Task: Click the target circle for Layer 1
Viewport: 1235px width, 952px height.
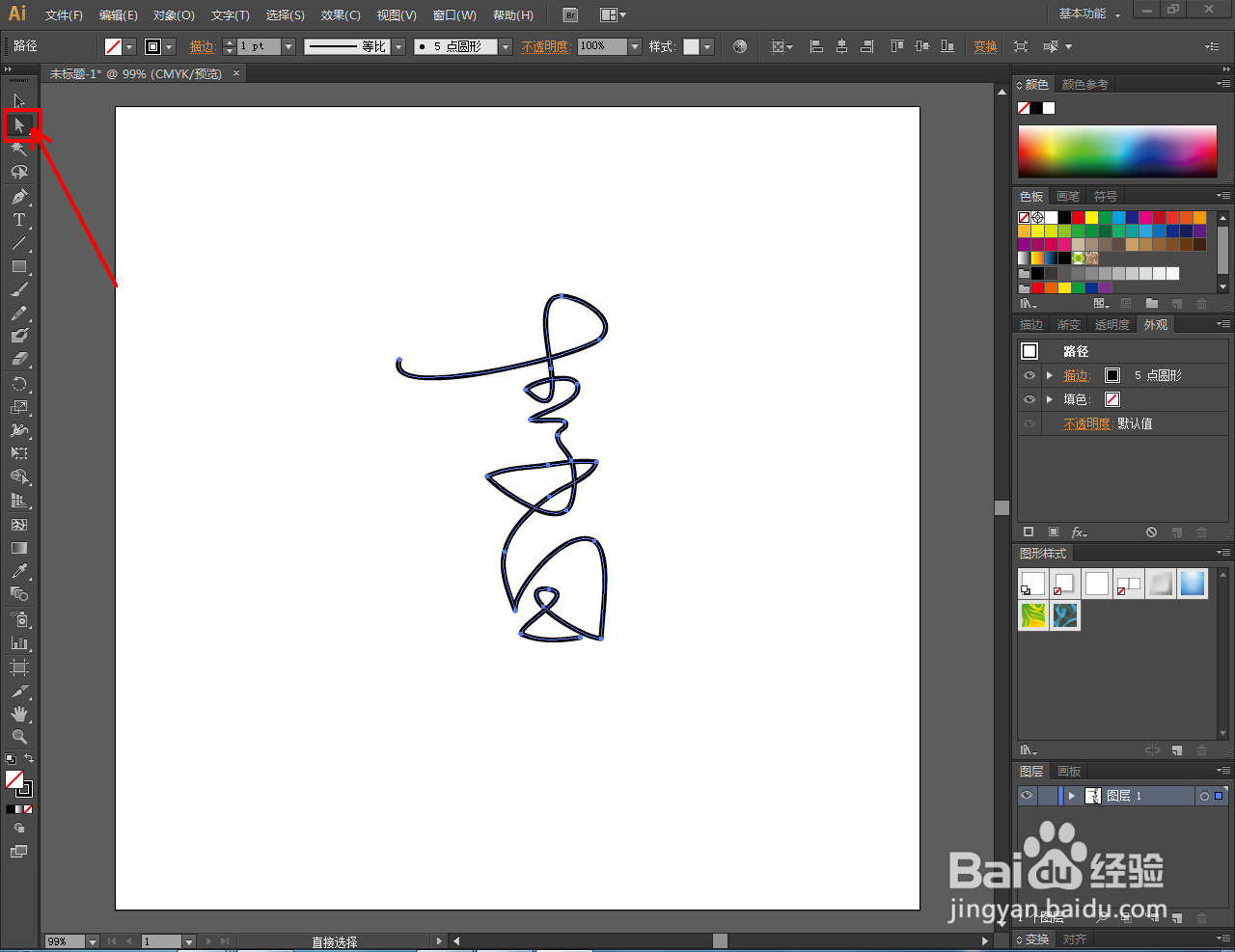Action: pyautogui.click(x=1204, y=796)
